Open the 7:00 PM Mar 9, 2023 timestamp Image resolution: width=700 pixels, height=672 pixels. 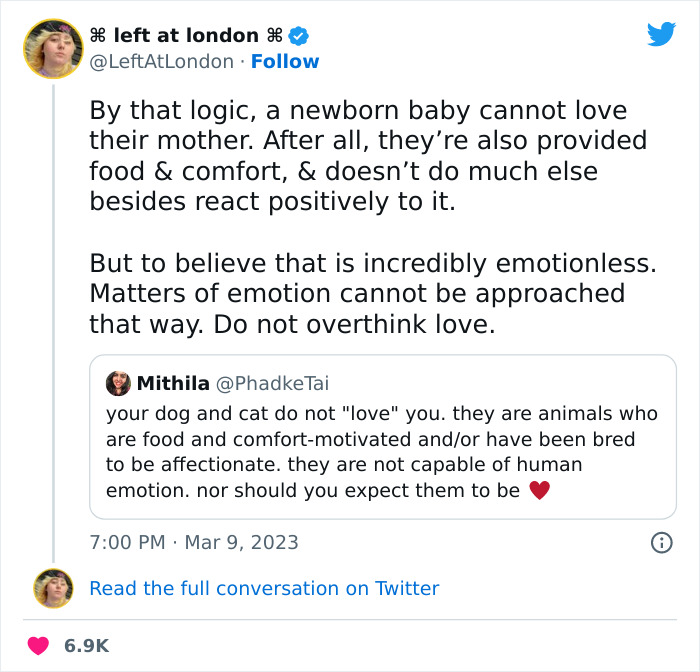(x=194, y=543)
